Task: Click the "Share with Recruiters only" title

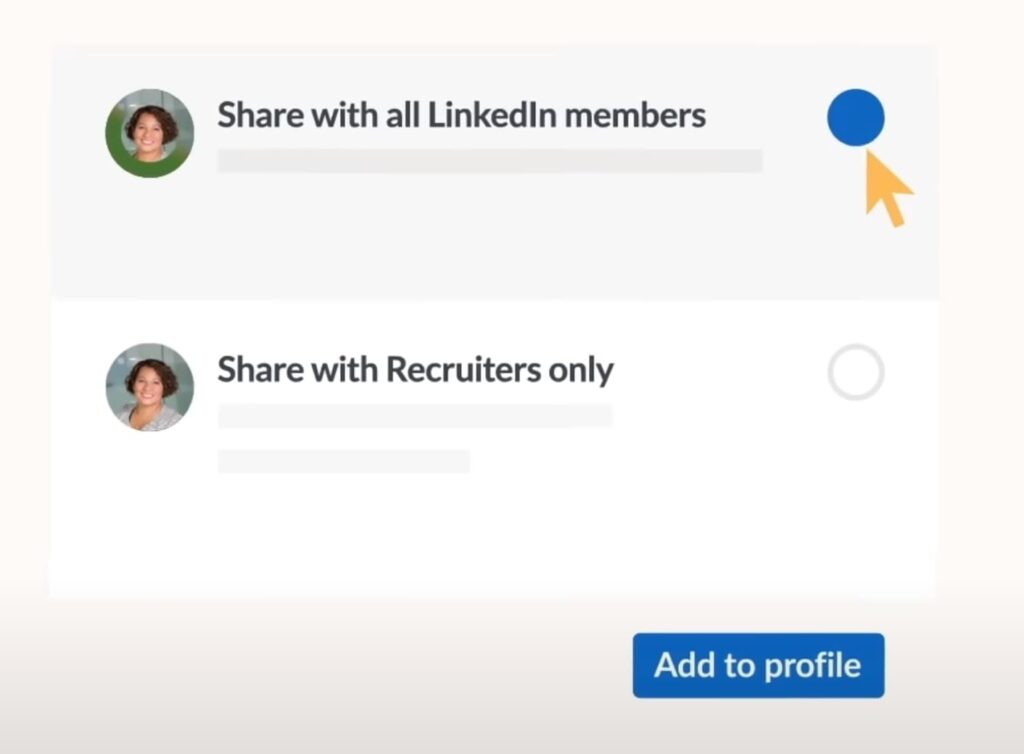Action: (415, 371)
